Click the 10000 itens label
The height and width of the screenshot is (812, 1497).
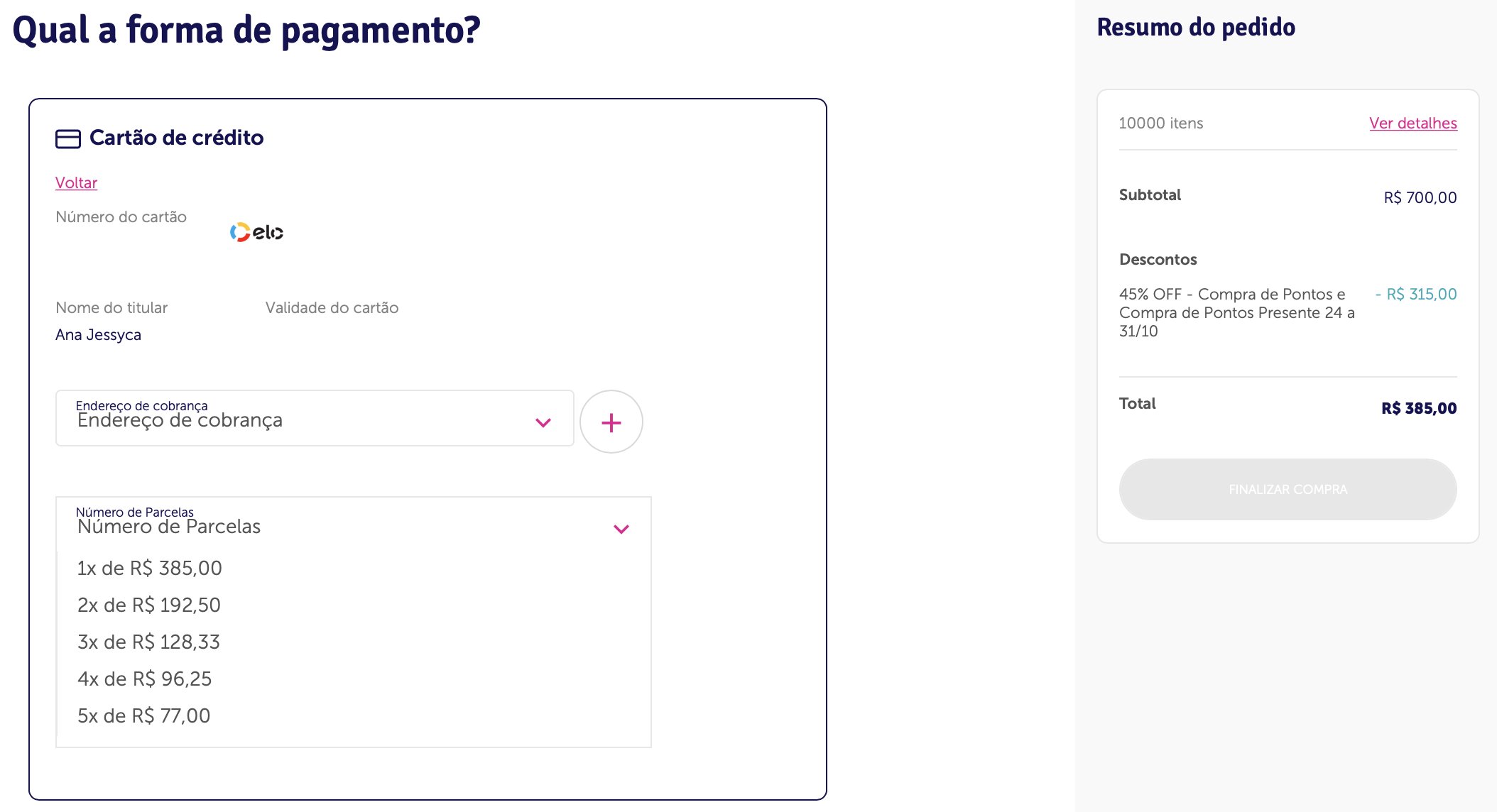pos(1160,123)
